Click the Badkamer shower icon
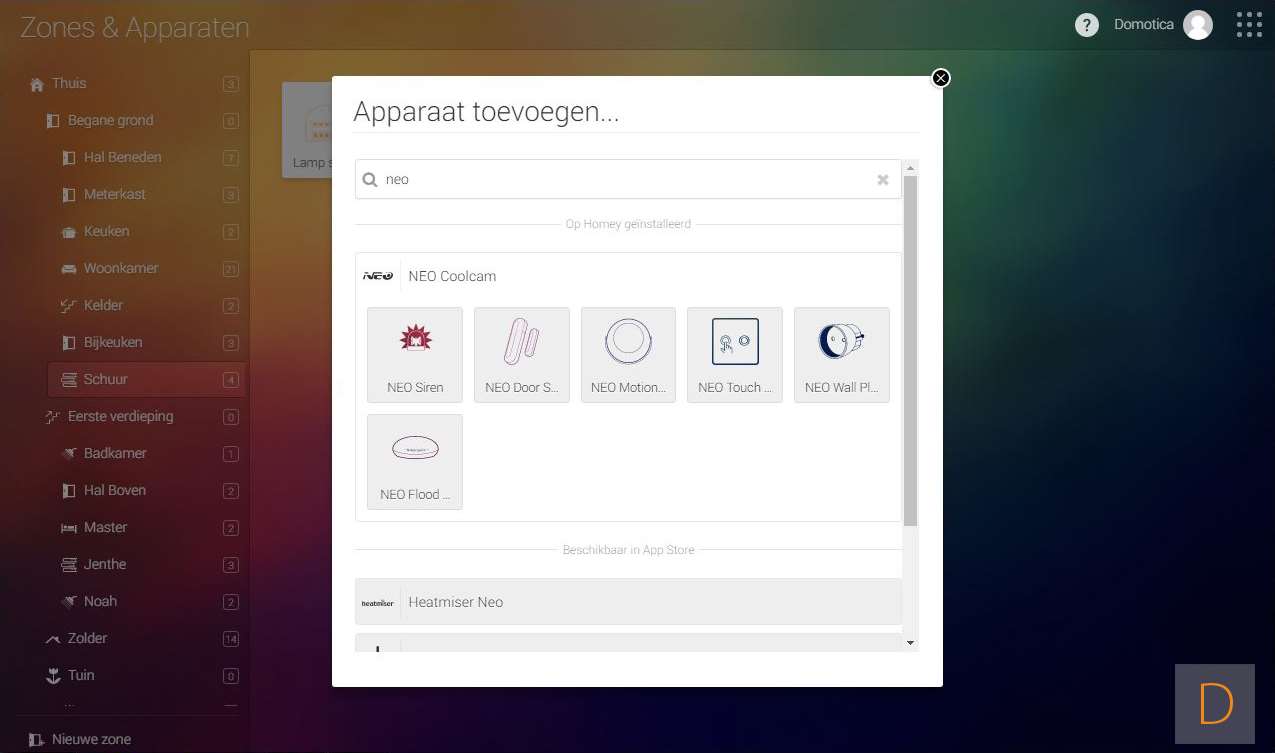 coord(69,454)
